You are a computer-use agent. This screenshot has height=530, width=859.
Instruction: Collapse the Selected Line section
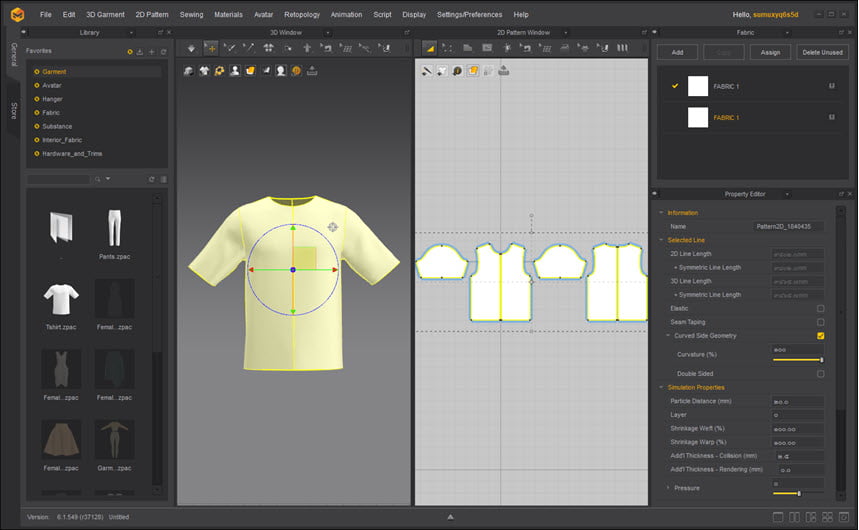pyautogui.click(x=661, y=240)
